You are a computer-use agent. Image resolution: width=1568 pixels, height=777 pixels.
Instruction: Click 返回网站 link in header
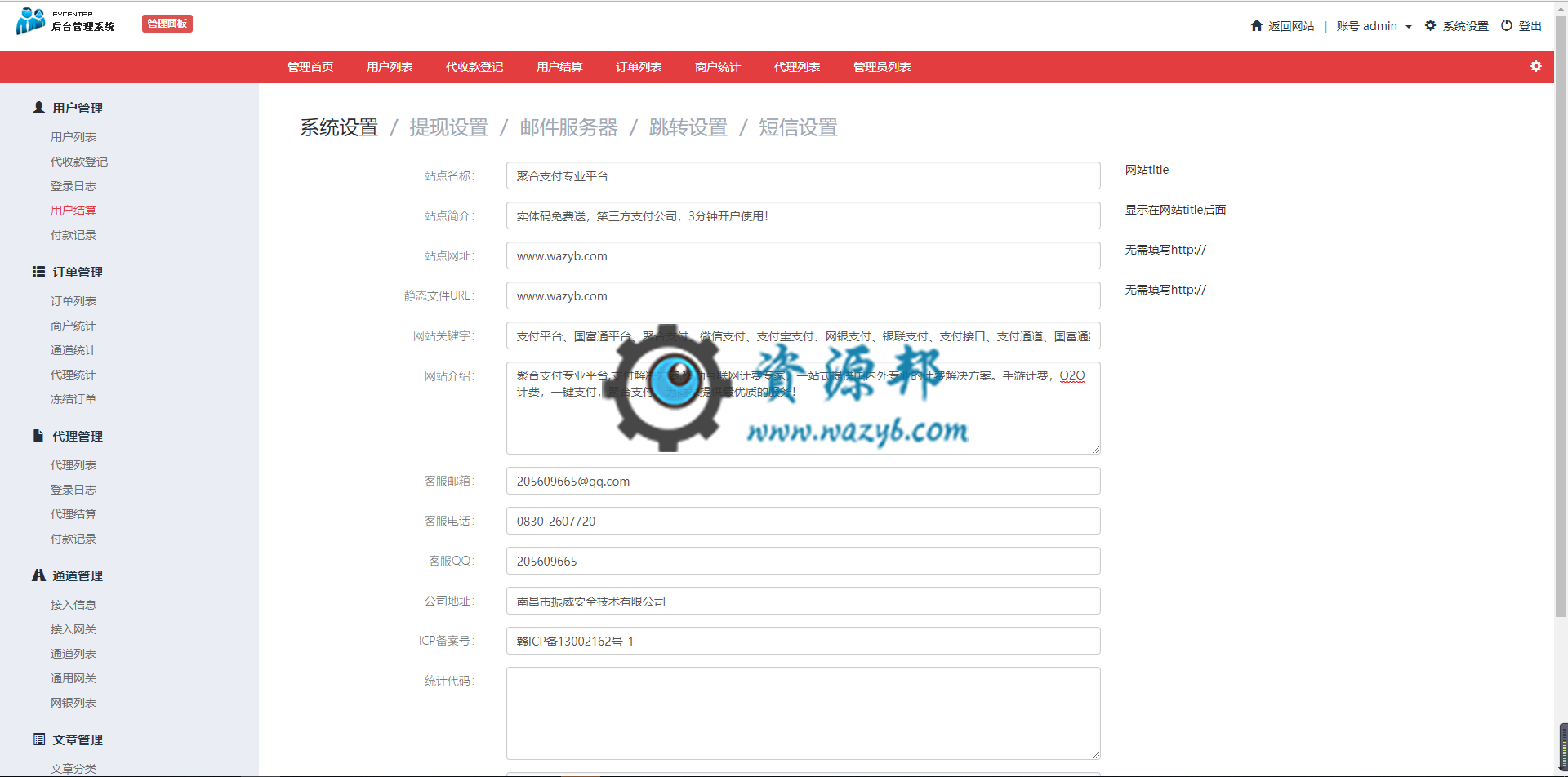point(1291,26)
